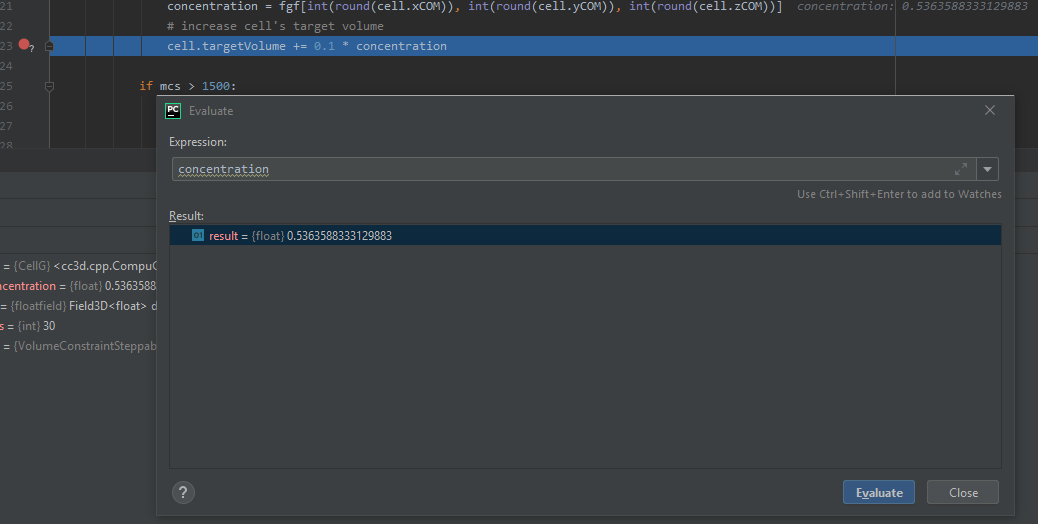
Task: Toggle the breakpoint on line 23
Action: [24, 44]
